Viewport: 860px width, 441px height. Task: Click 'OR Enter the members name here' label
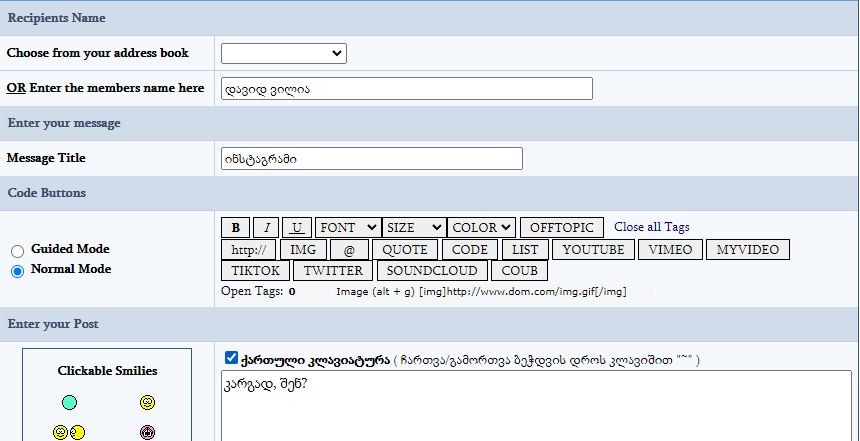pyautogui.click(x=105, y=88)
